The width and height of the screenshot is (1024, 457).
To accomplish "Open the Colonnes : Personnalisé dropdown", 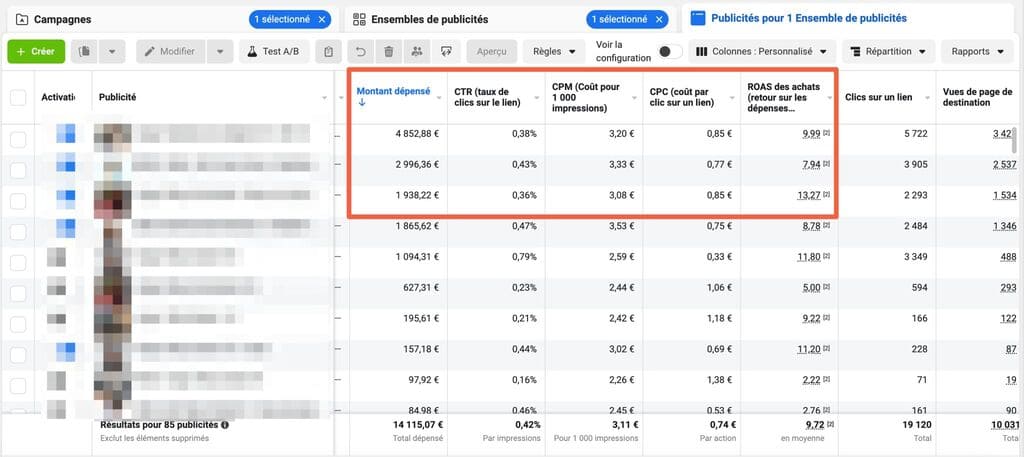I will coord(761,52).
